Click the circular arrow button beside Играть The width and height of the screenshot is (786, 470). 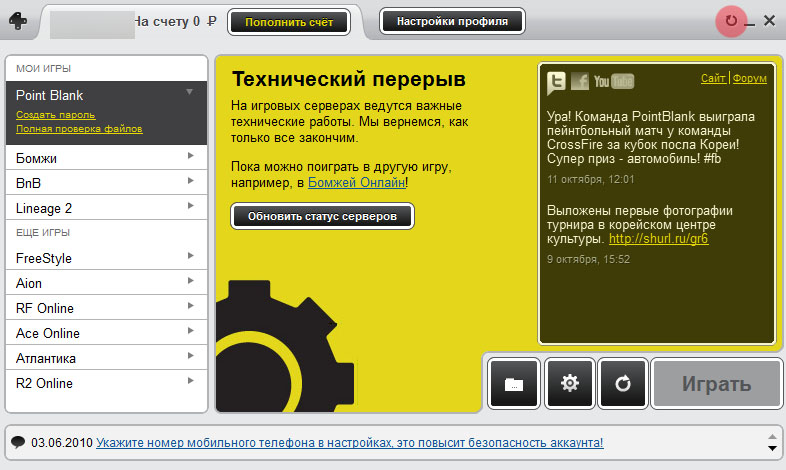[x=625, y=383]
